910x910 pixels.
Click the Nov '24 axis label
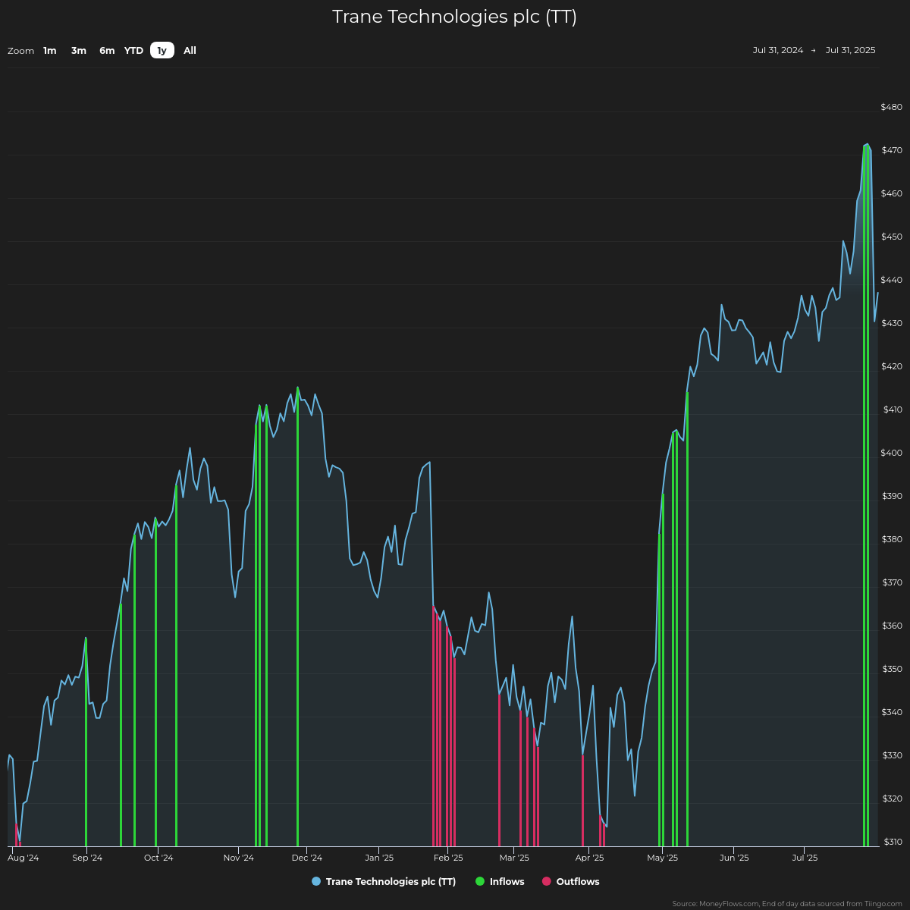pyautogui.click(x=239, y=858)
